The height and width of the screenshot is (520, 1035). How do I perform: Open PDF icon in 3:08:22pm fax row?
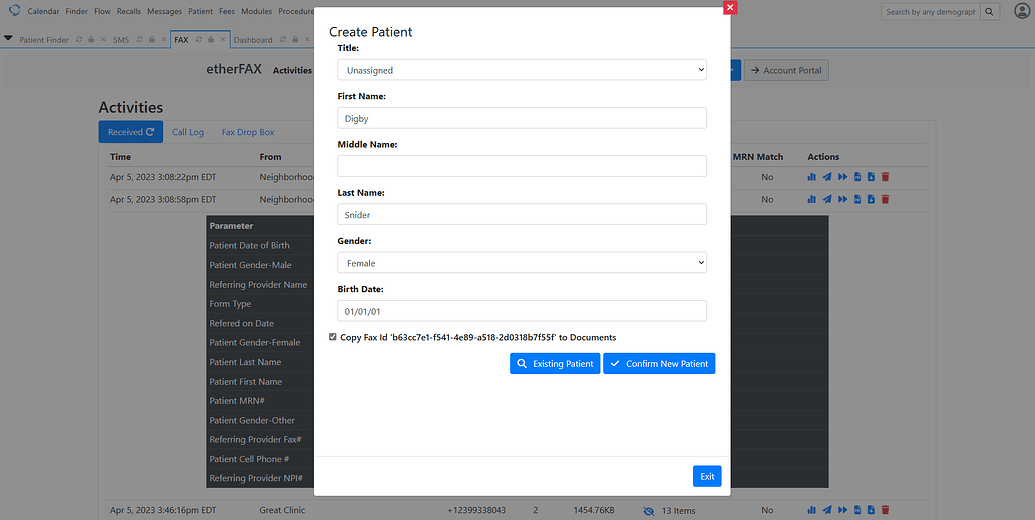pyautogui.click(x=857, y=177)
